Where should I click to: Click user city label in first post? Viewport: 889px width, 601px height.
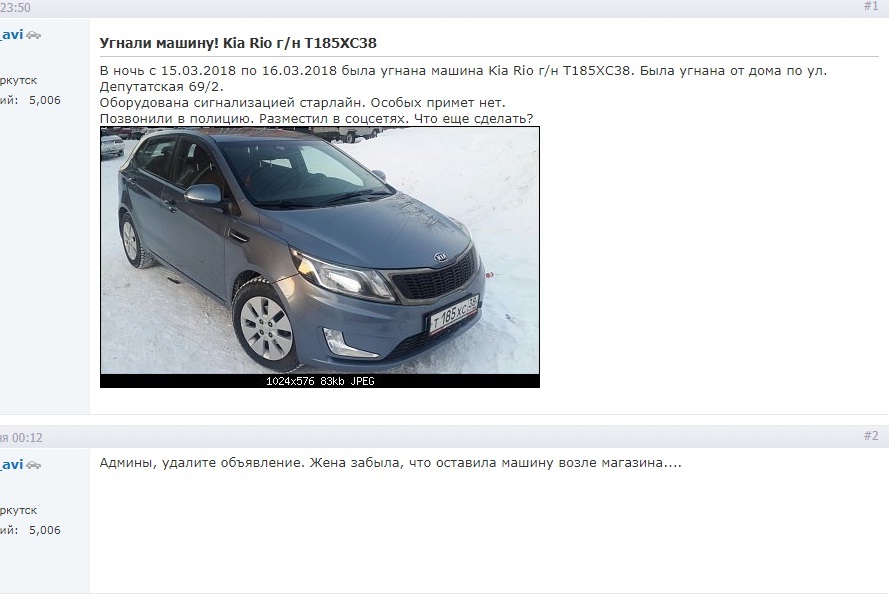pos(18,81)
